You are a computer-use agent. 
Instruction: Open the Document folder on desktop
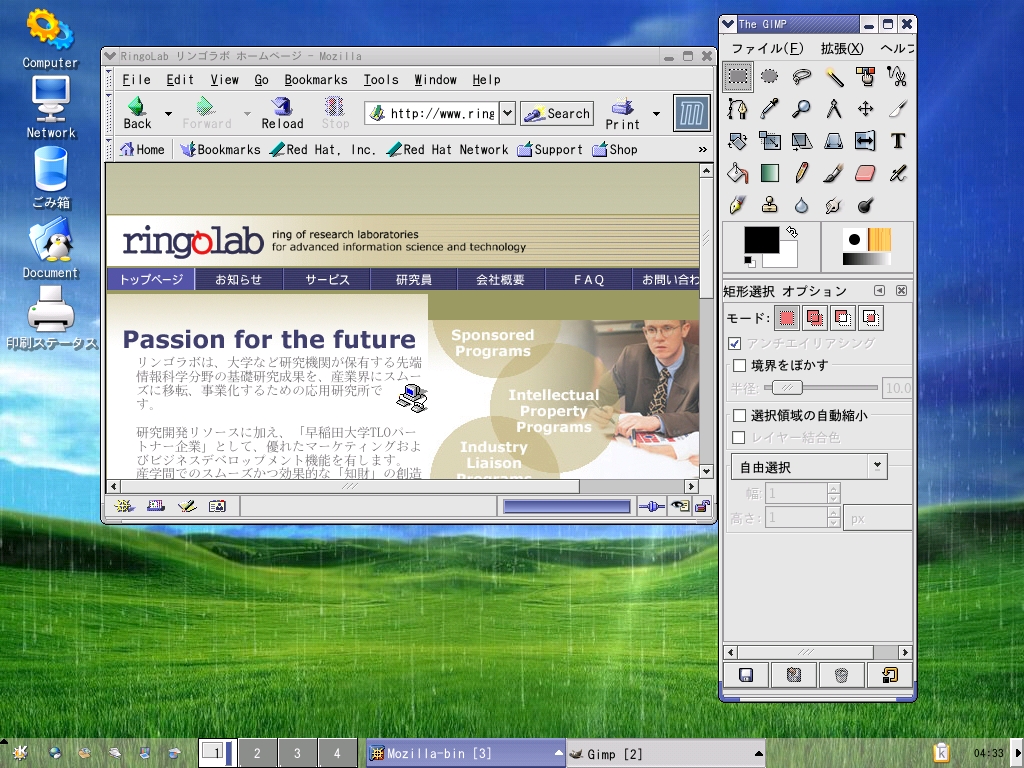51,248
